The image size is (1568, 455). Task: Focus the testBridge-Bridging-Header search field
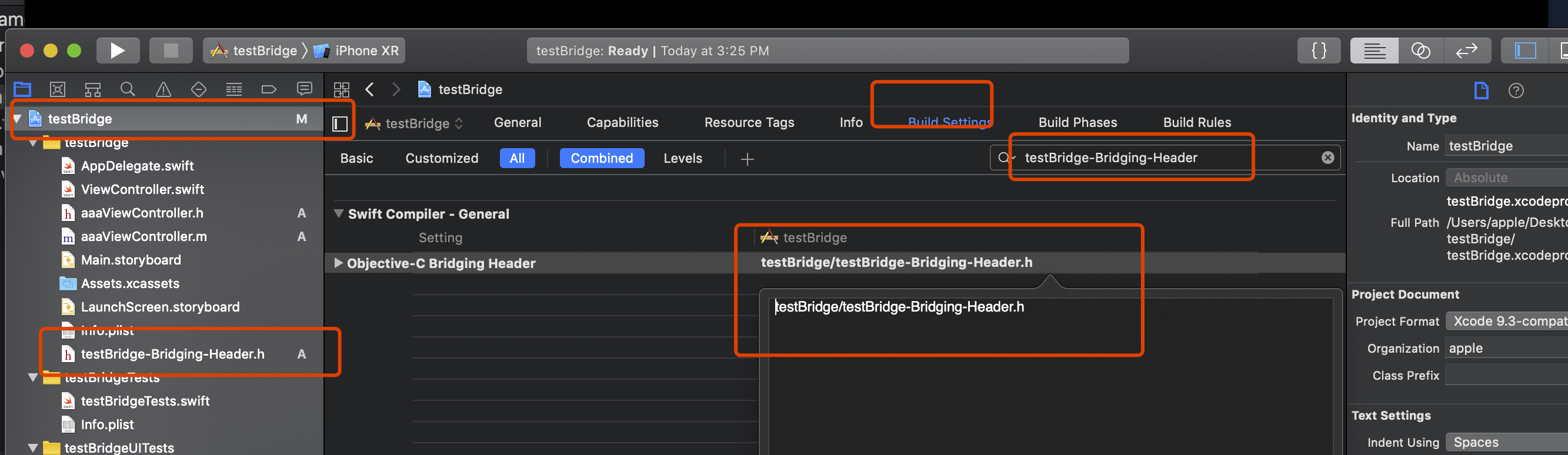(1166, 158)
